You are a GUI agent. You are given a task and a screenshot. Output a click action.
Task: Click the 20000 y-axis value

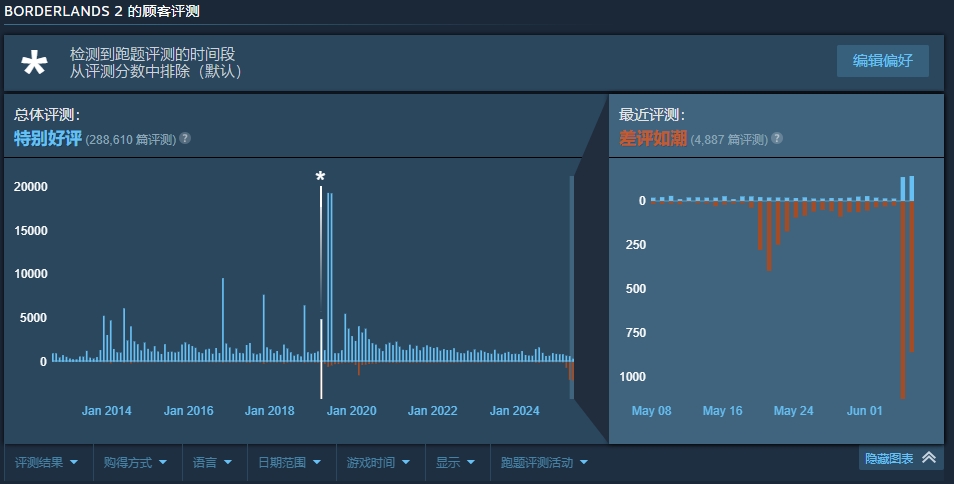point(30,187)
